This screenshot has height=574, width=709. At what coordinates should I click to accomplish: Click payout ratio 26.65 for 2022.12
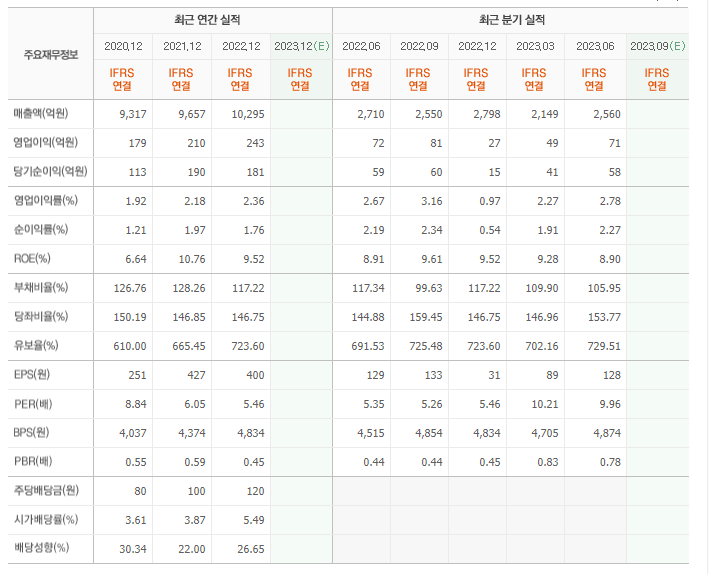(251, 549)
